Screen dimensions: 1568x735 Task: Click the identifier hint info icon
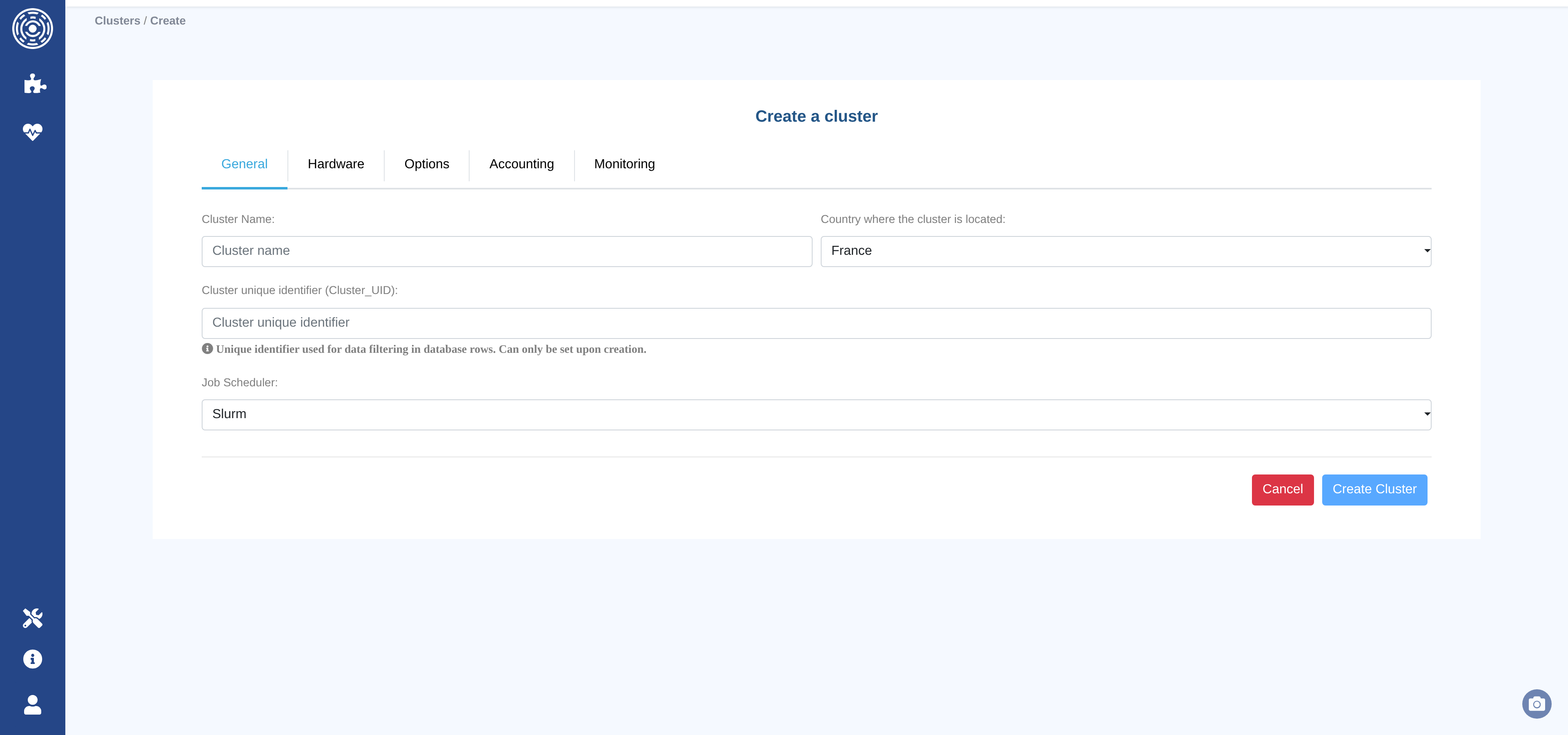pos(207,349)
